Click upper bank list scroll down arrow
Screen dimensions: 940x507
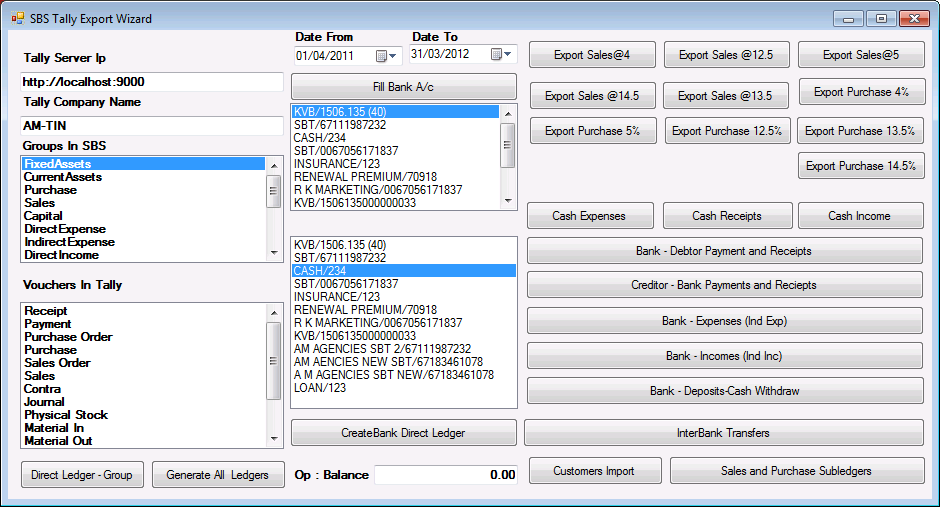508,201
